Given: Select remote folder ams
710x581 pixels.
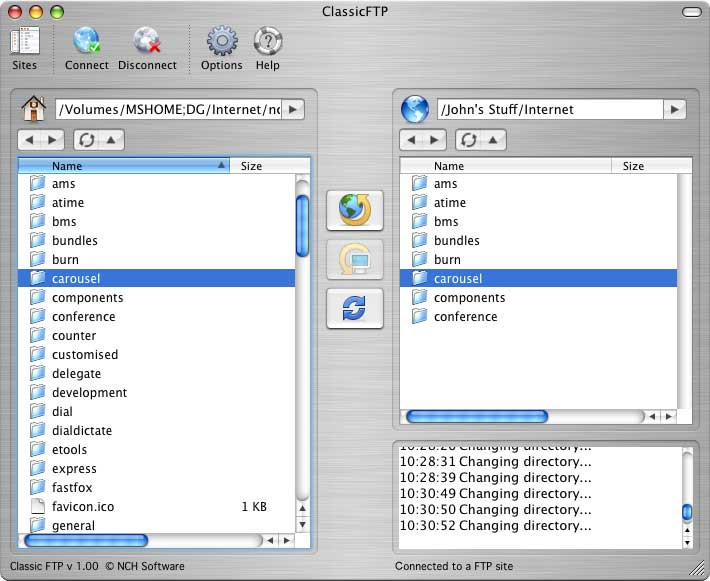Looking at the screenshot, I should tap(539, 183).
